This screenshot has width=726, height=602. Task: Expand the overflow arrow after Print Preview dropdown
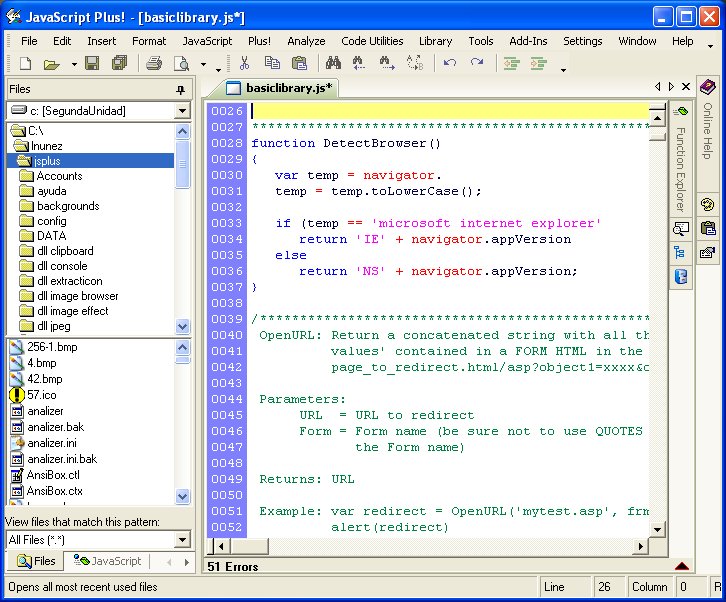click(219, 70)
